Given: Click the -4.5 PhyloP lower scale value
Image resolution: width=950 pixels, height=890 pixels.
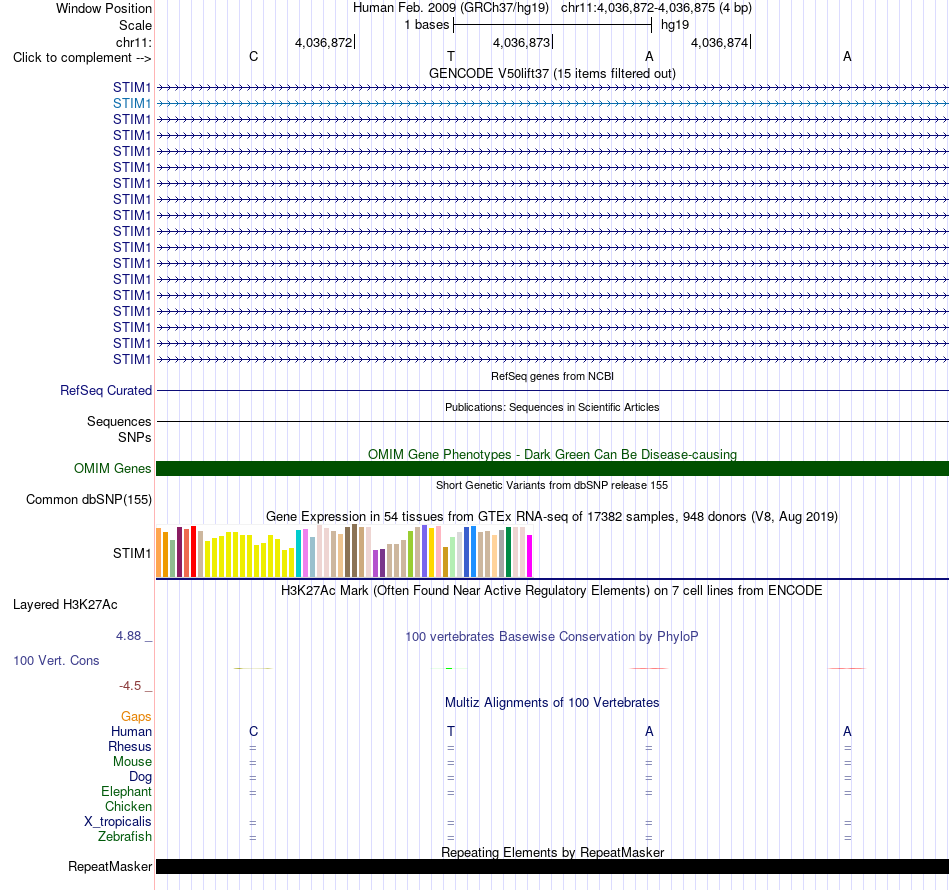Looking at the screenshot, I should point(130,686).
